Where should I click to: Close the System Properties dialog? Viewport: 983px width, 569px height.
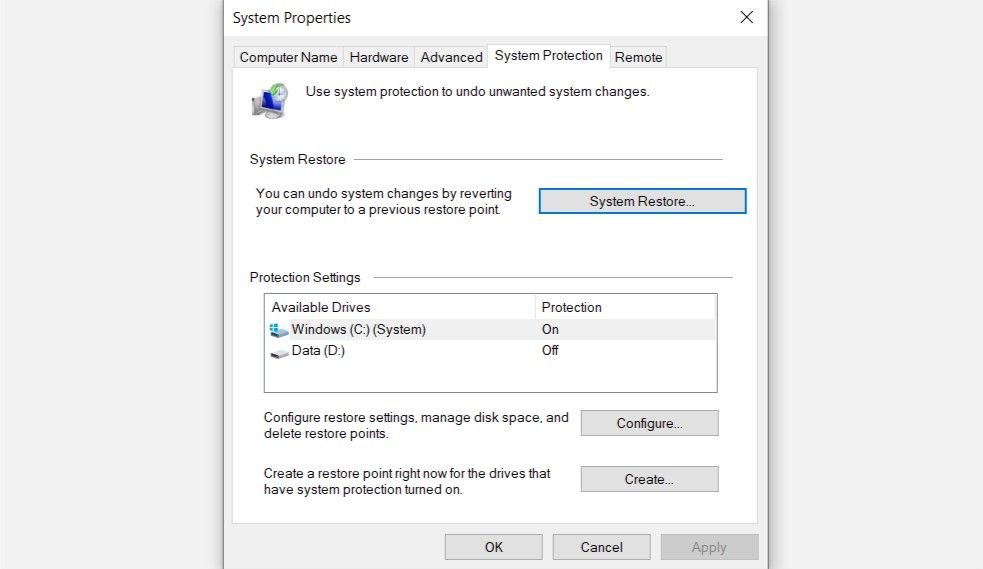pos(746,17)
